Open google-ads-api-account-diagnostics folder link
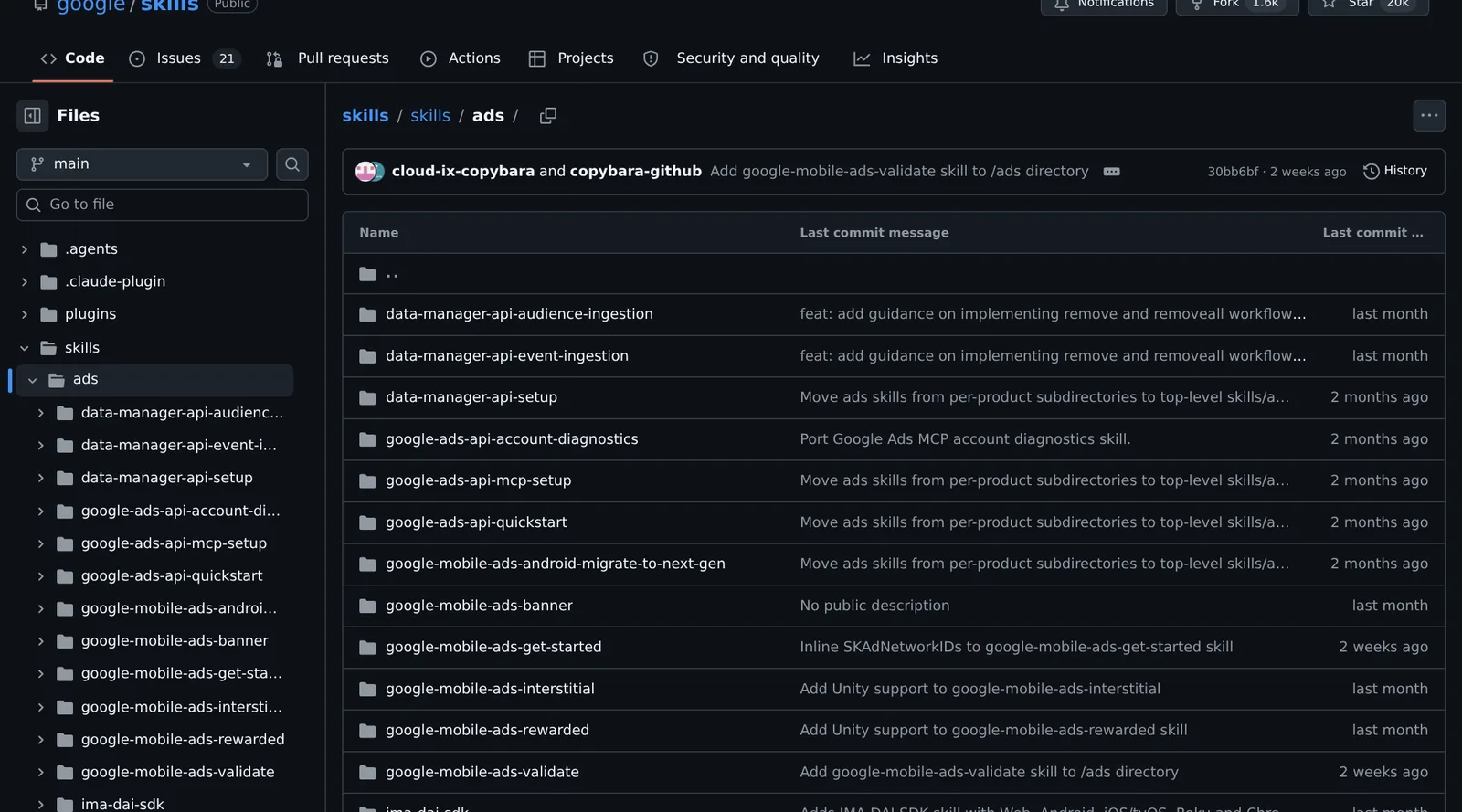Viewport: 1462px width, 812px height. tap(512, 439)
